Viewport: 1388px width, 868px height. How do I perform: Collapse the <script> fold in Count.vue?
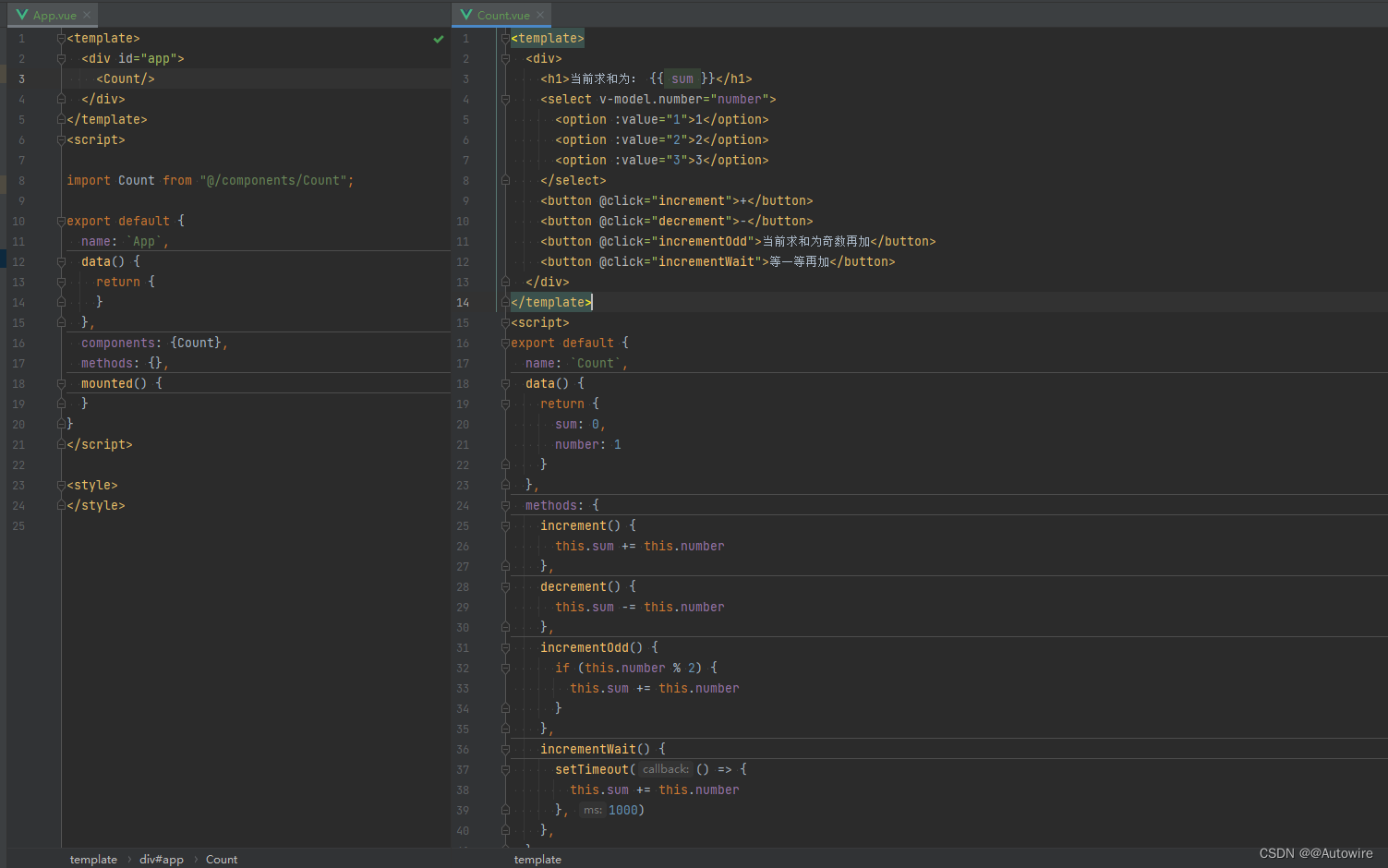point(505,322)
